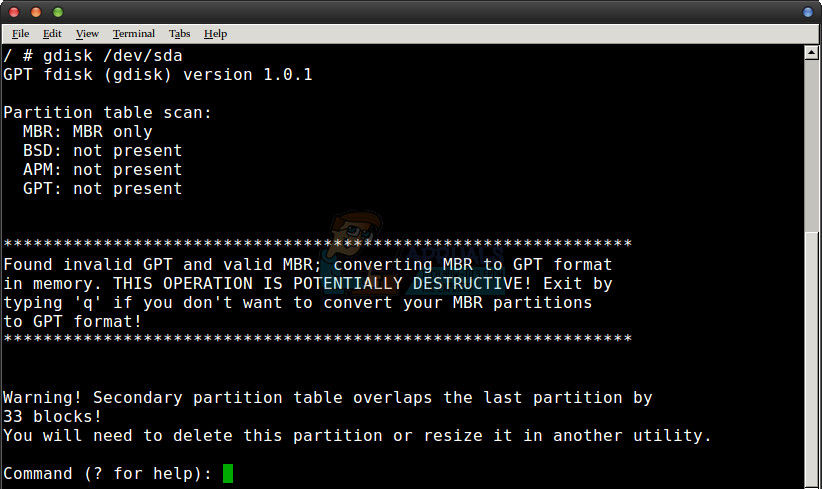Click the 'Partition table scan:' line
Image resolution: width=822 pixels, height=489 pixels.
[107, 112]
